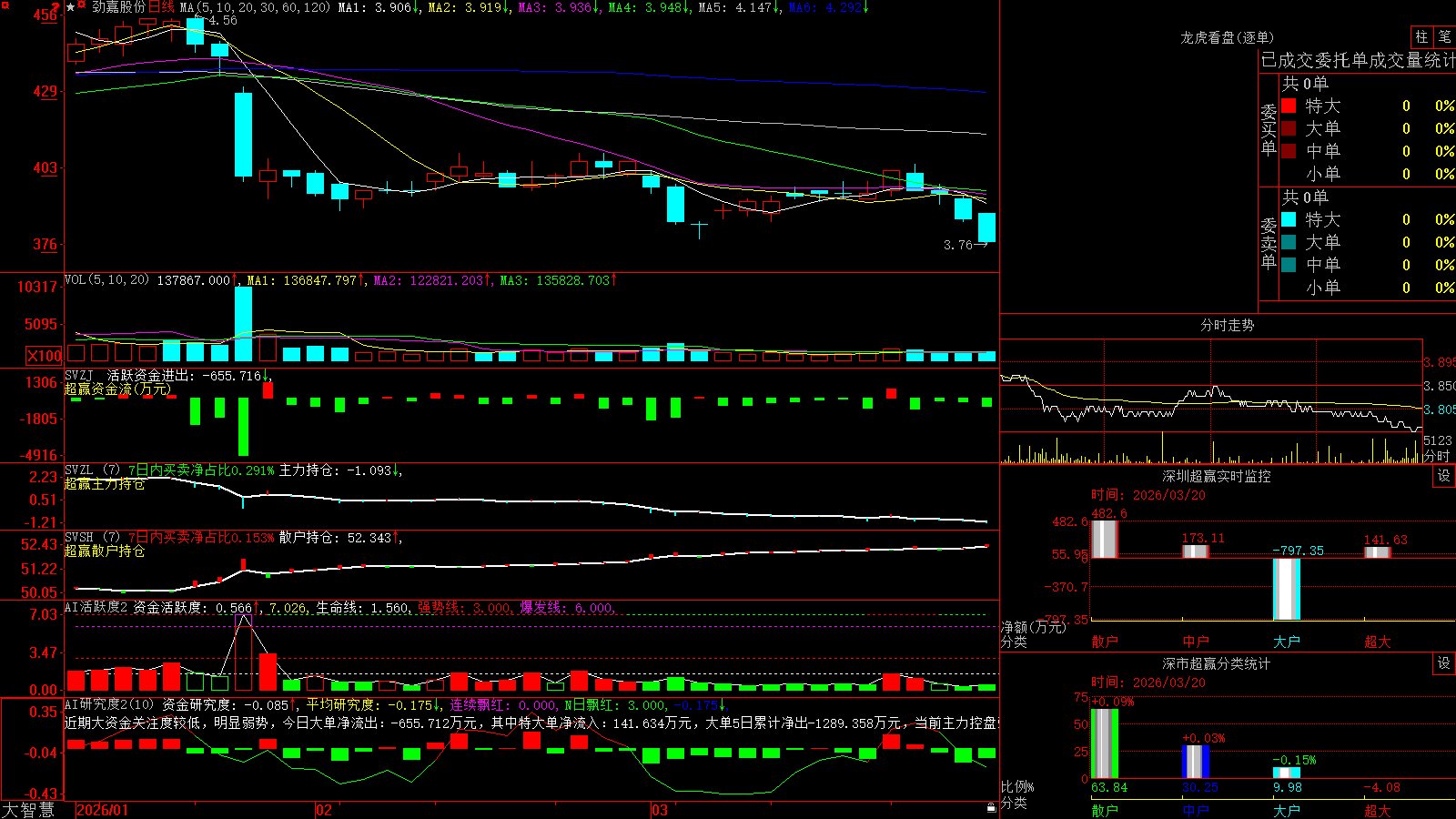This screenshot has height=819, width=1456.
Task: Click the 173.11 中户 bar in 实时监控
Action: [1195, 551]
